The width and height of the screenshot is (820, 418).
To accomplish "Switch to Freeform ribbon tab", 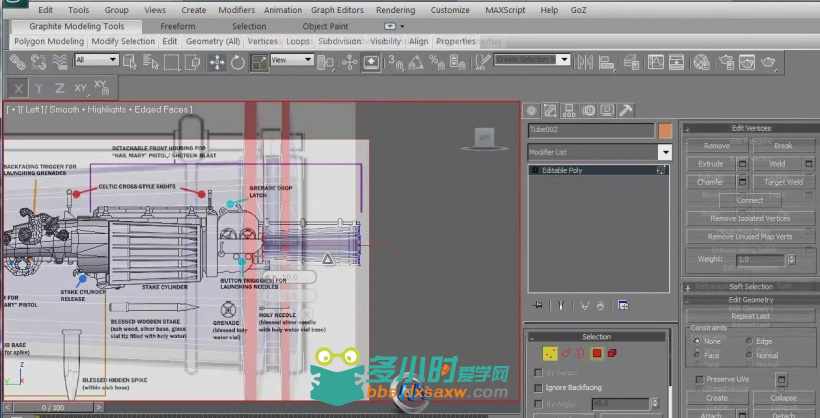I will (x=177, y=27).
